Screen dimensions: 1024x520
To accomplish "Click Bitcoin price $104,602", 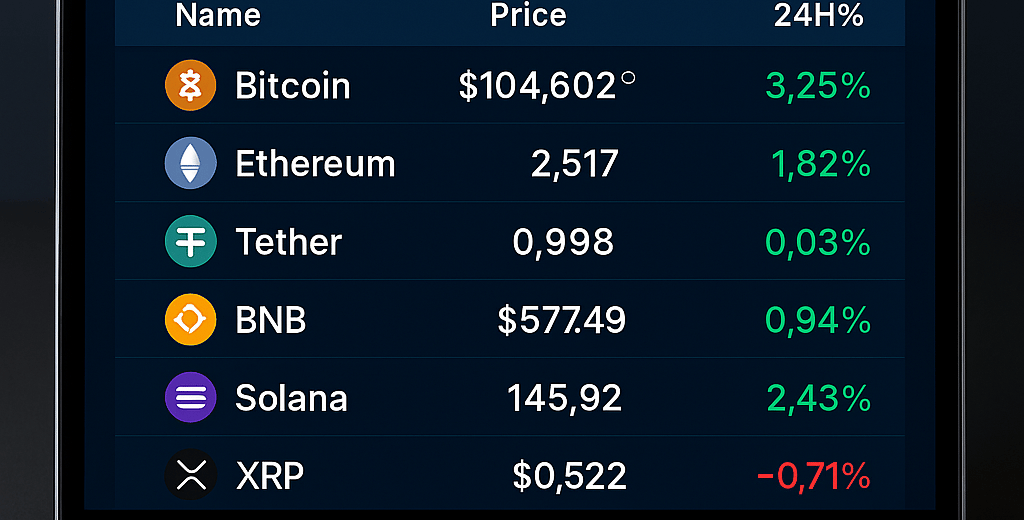I will pos(537,86).
